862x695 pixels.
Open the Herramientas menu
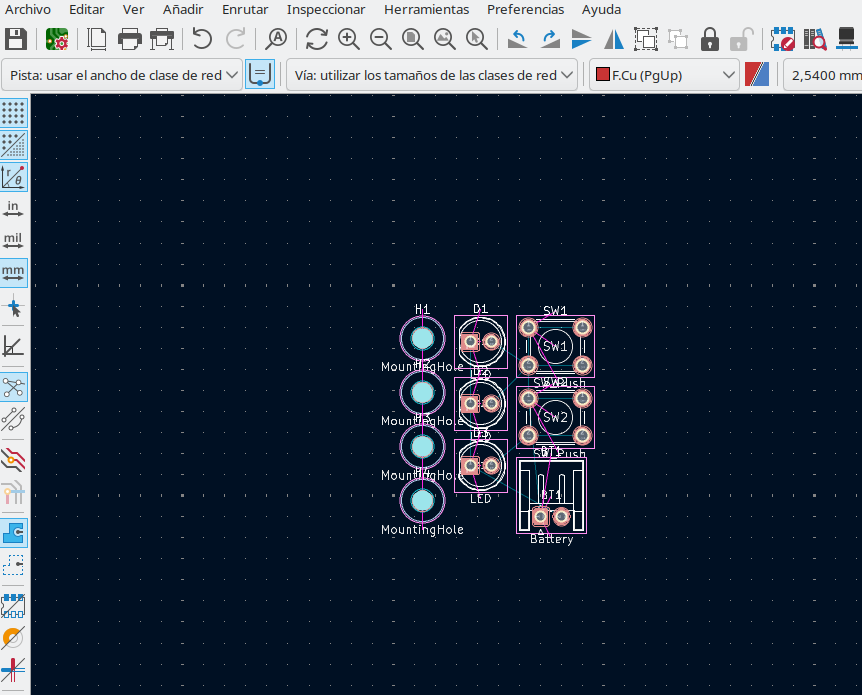point(426,9)
